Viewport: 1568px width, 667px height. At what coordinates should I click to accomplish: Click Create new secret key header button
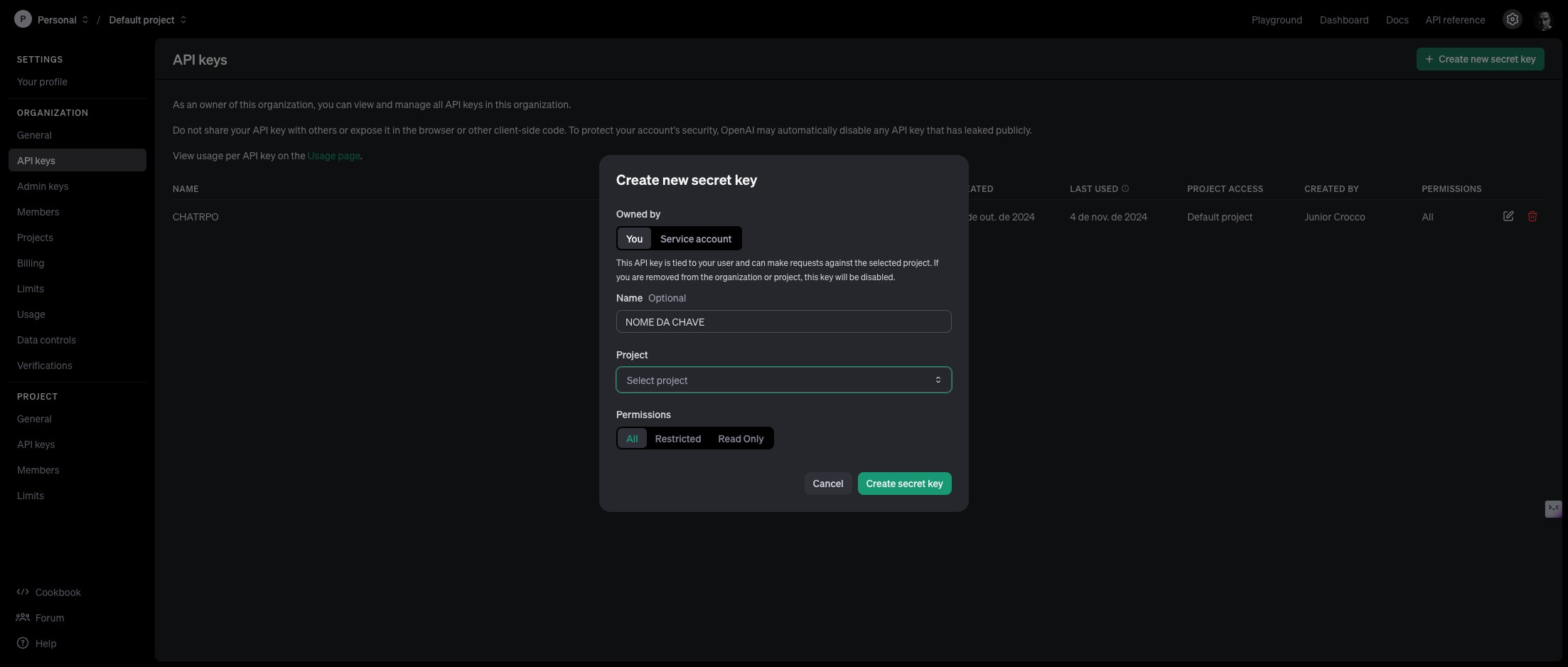(1480, 59)
